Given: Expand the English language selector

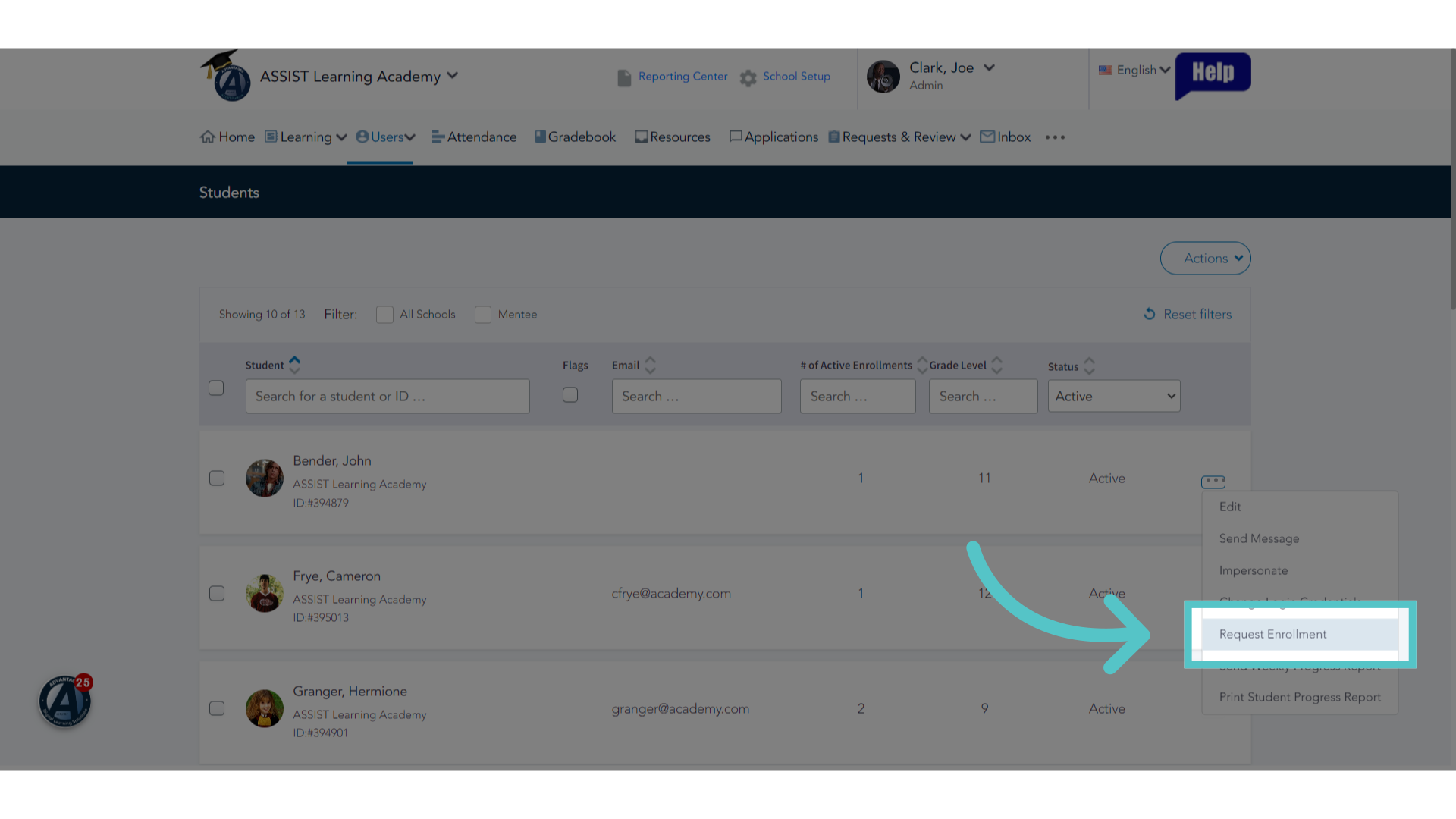Looking at the screenshot, I should coord(1134,70).
